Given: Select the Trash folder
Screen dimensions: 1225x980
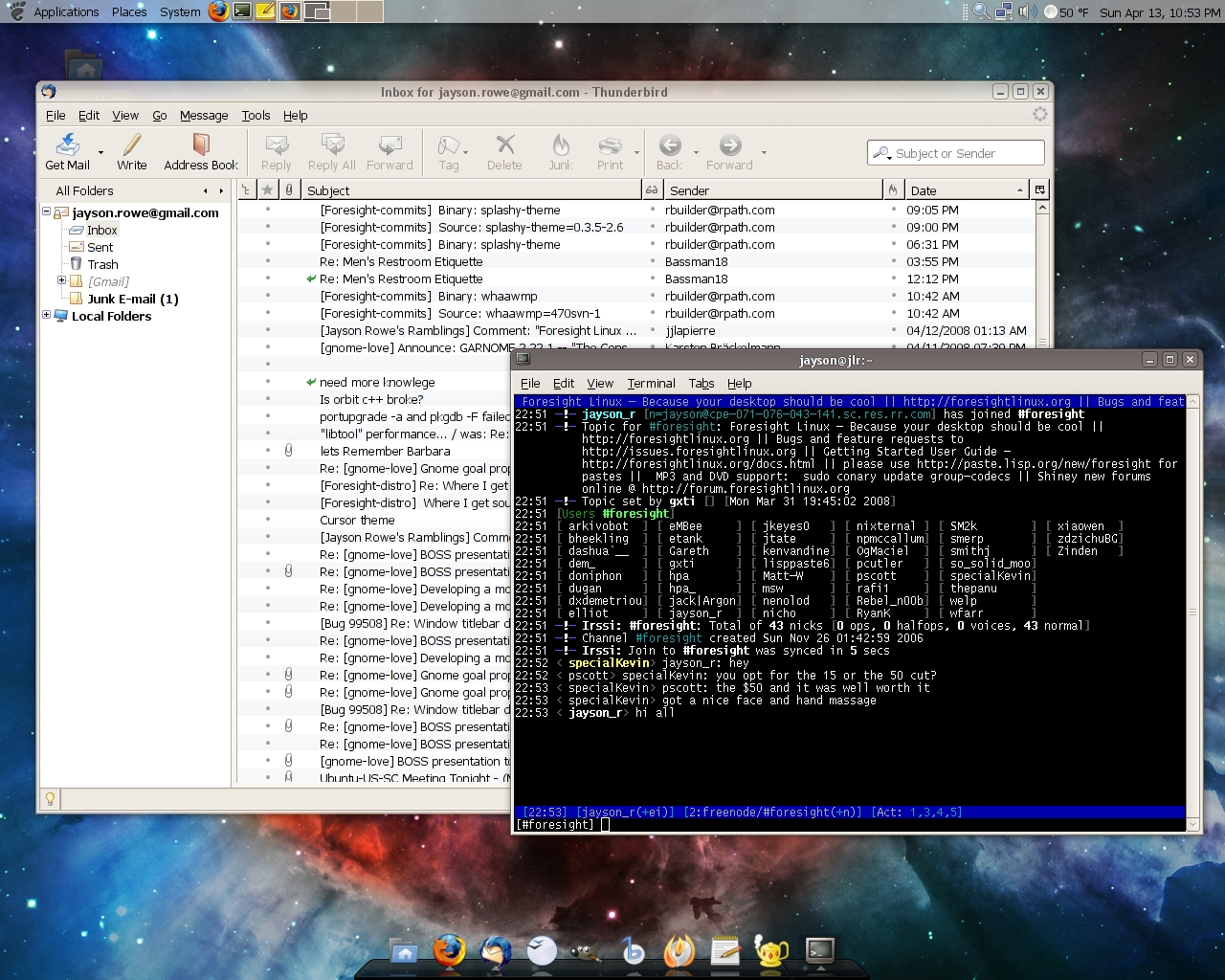Looking at the screenshot, I should (x=102, y=264).
